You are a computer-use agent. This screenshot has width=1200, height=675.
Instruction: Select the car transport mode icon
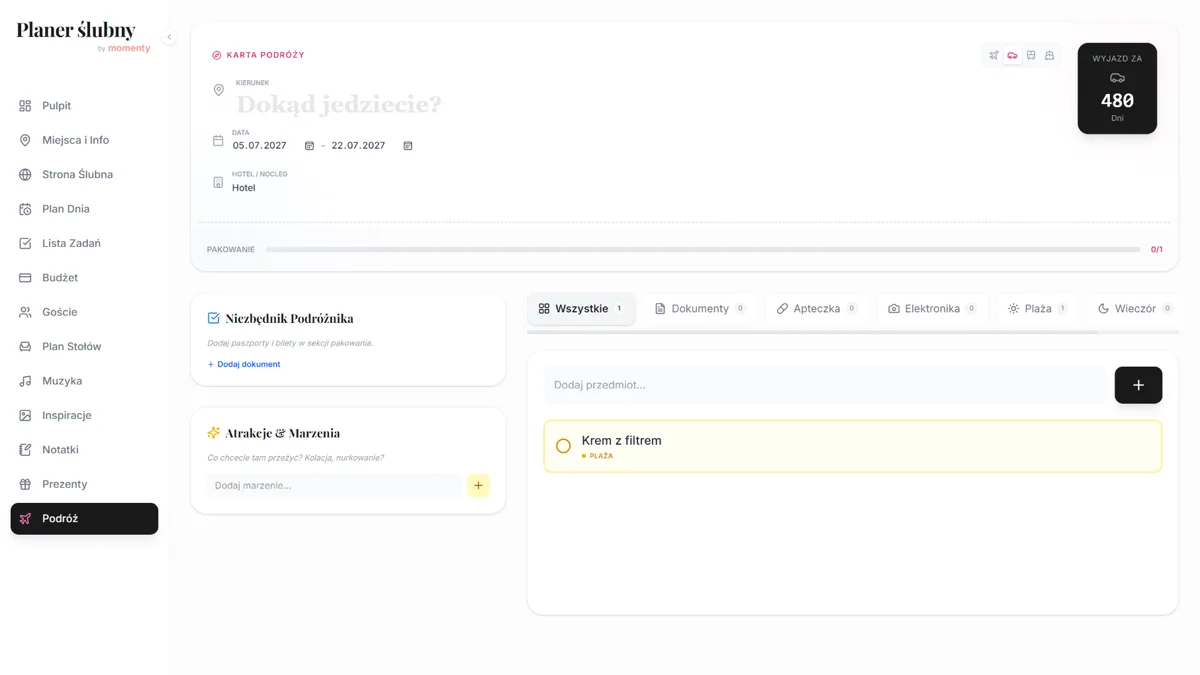pyautogui.click(x=1013, y=55)
